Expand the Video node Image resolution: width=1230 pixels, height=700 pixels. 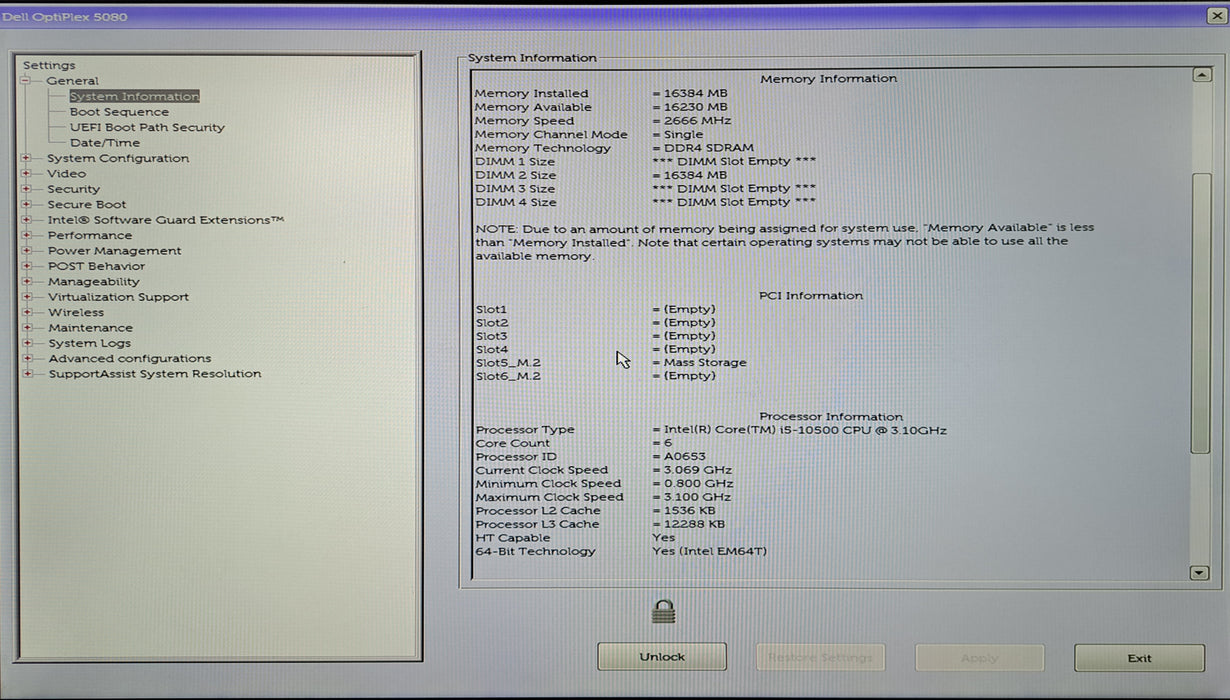point(26,173)
